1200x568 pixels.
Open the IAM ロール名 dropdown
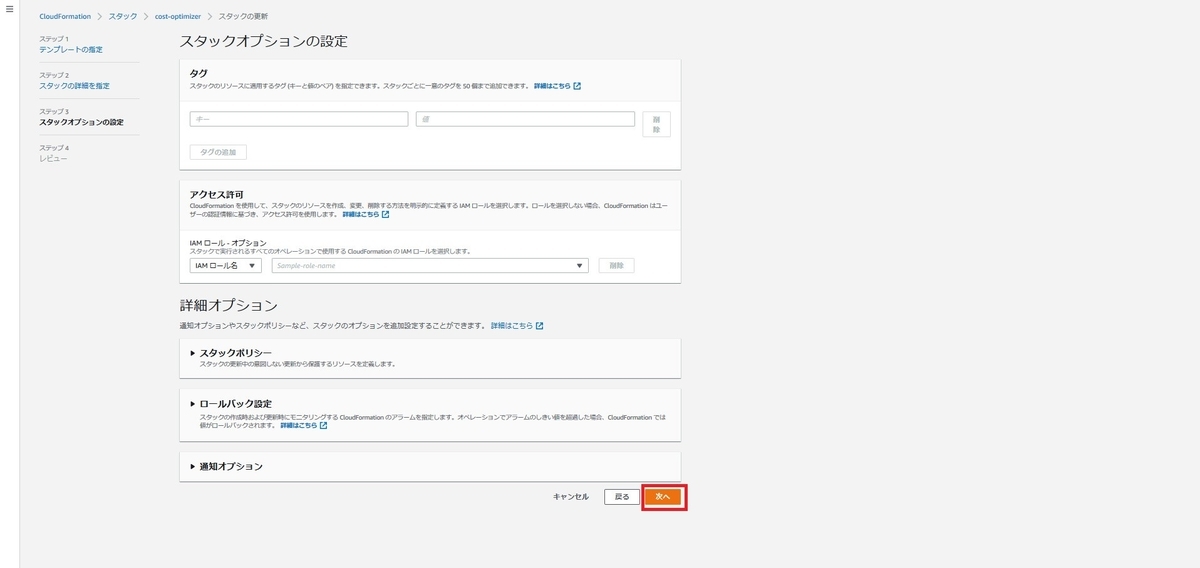click(226, 266)
